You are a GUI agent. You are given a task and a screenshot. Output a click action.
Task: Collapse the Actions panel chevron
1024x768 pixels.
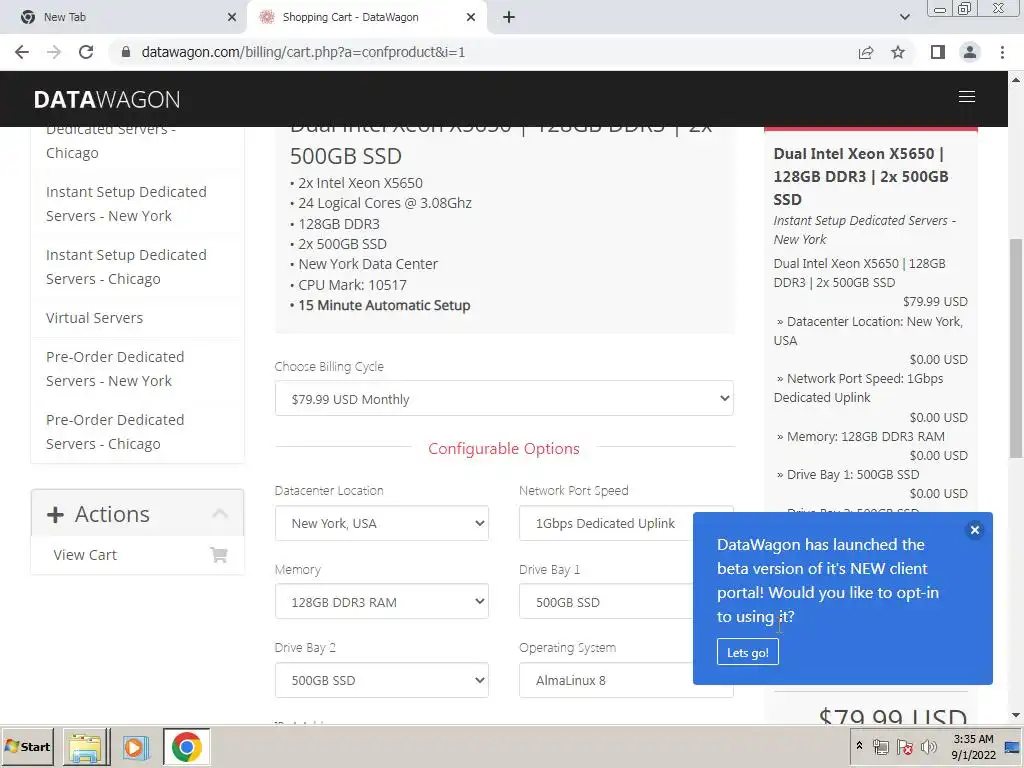[220, 514]
